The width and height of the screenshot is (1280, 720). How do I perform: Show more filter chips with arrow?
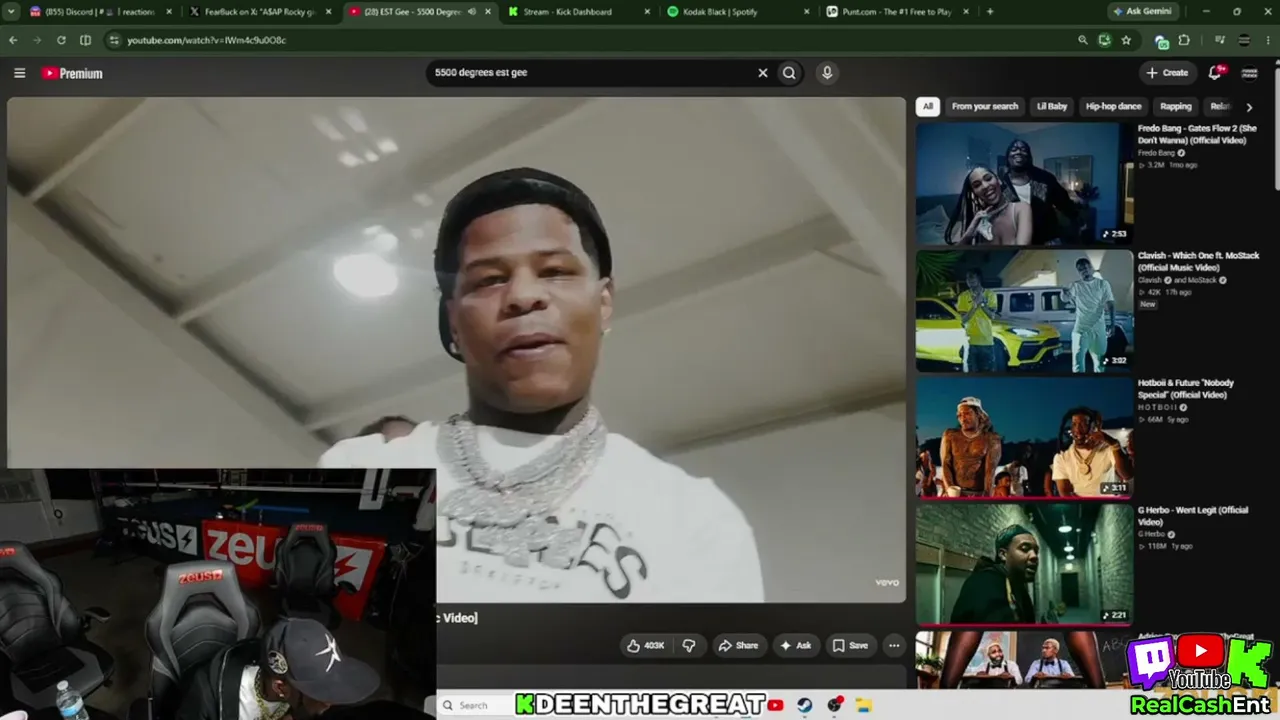click(x=1249, y=106)
